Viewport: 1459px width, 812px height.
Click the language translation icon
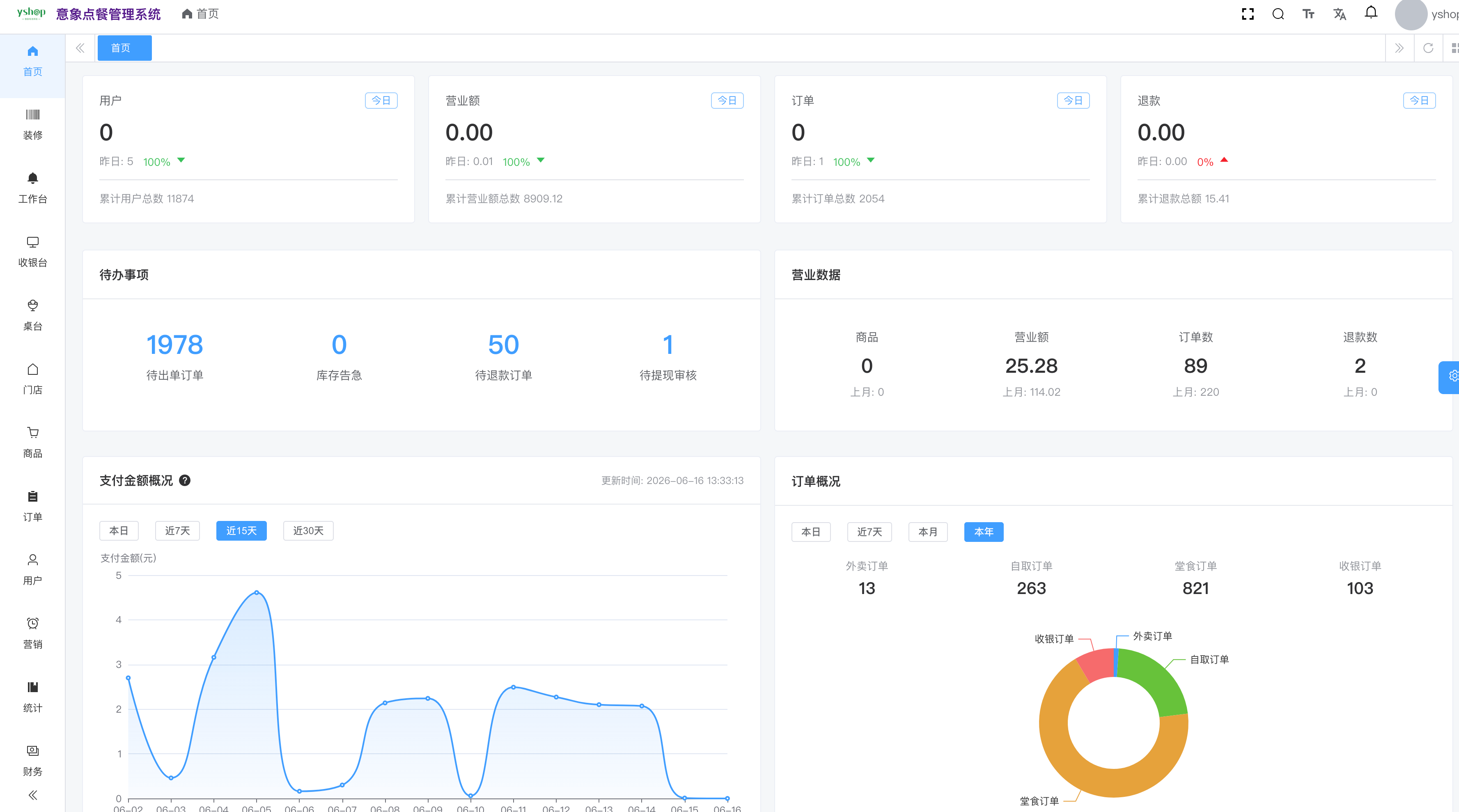click(x=1340, y=14)
